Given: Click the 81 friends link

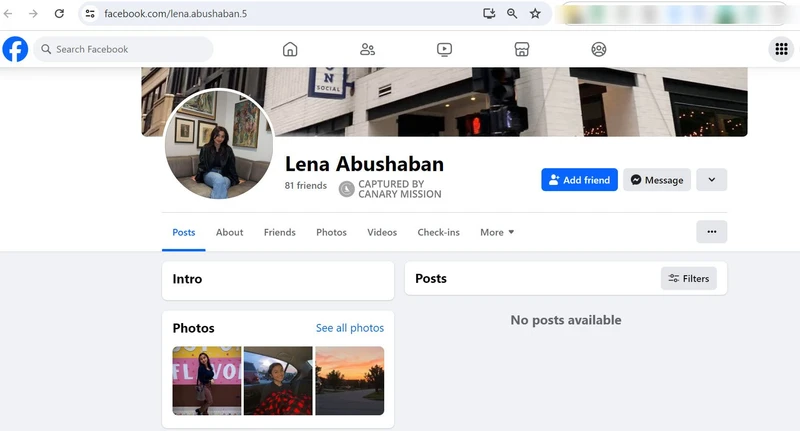Looking at the screenshot, I should pyautogui.click(x=306, y=186).
